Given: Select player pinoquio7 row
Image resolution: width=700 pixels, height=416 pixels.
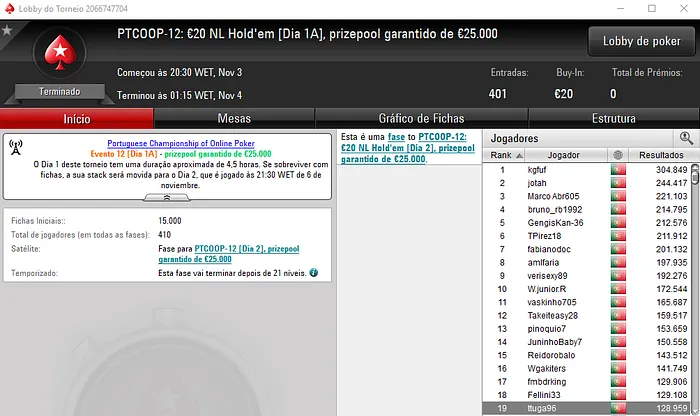Looking at the screenshot, I should click(x=587, y=329).
